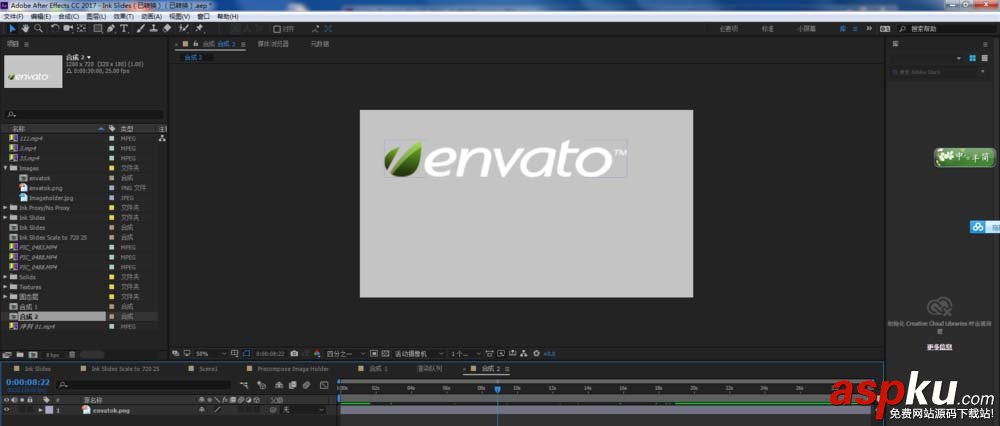Enable frame blending switch in timeline

[x=293, y=385]
